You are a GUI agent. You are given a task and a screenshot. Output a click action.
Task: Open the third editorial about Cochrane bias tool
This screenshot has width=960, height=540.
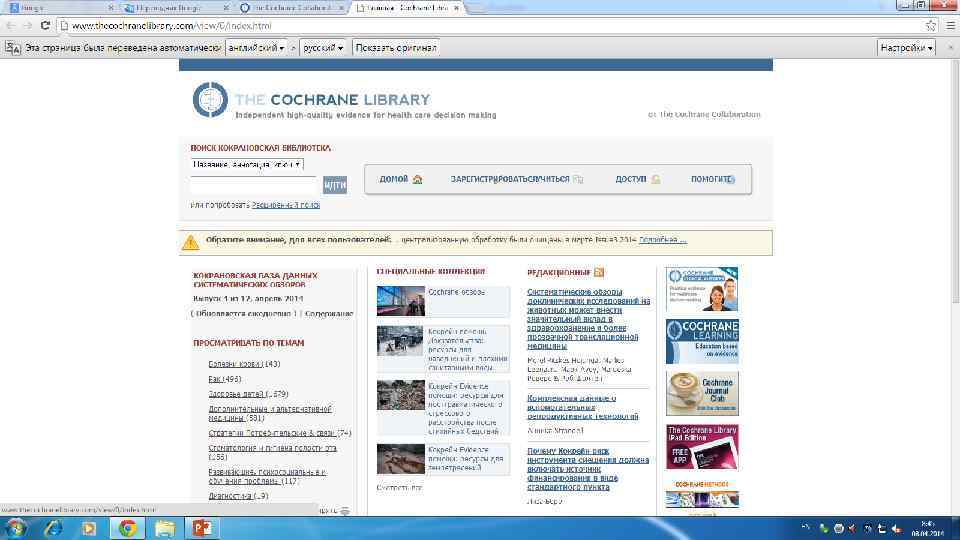click(588, 469)
